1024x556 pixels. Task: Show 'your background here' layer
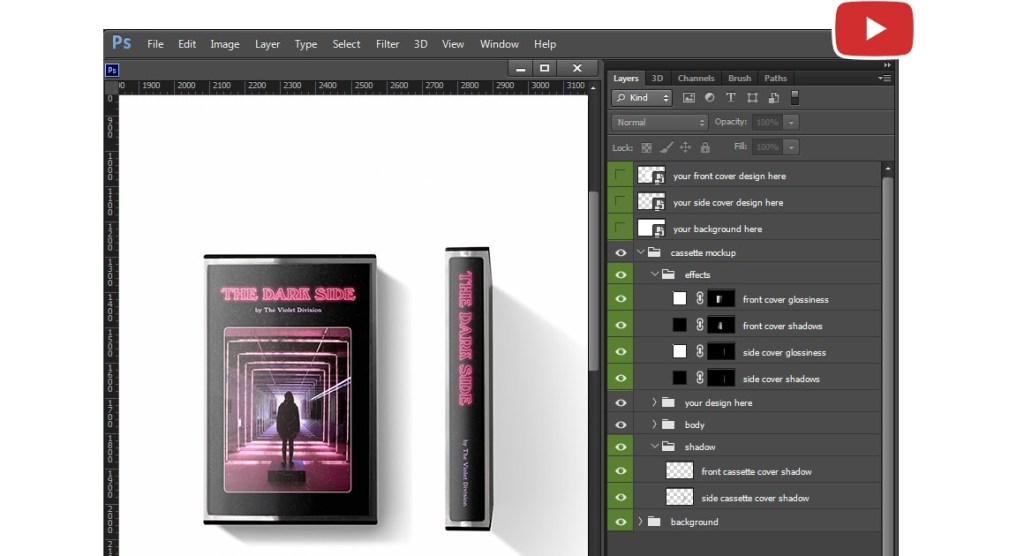point(620,228)
